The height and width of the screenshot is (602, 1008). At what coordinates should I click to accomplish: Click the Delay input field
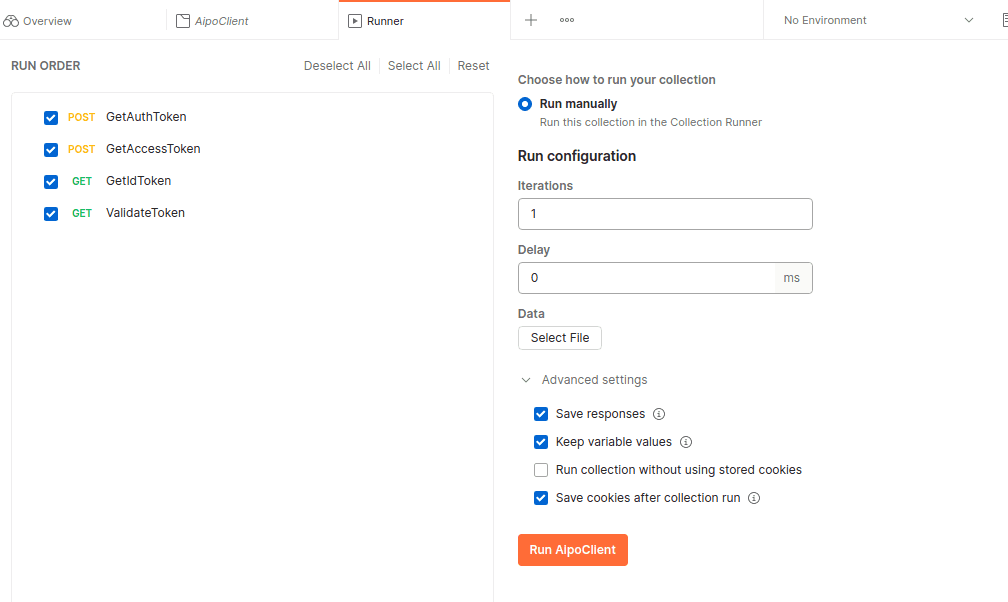coord(646,278)
